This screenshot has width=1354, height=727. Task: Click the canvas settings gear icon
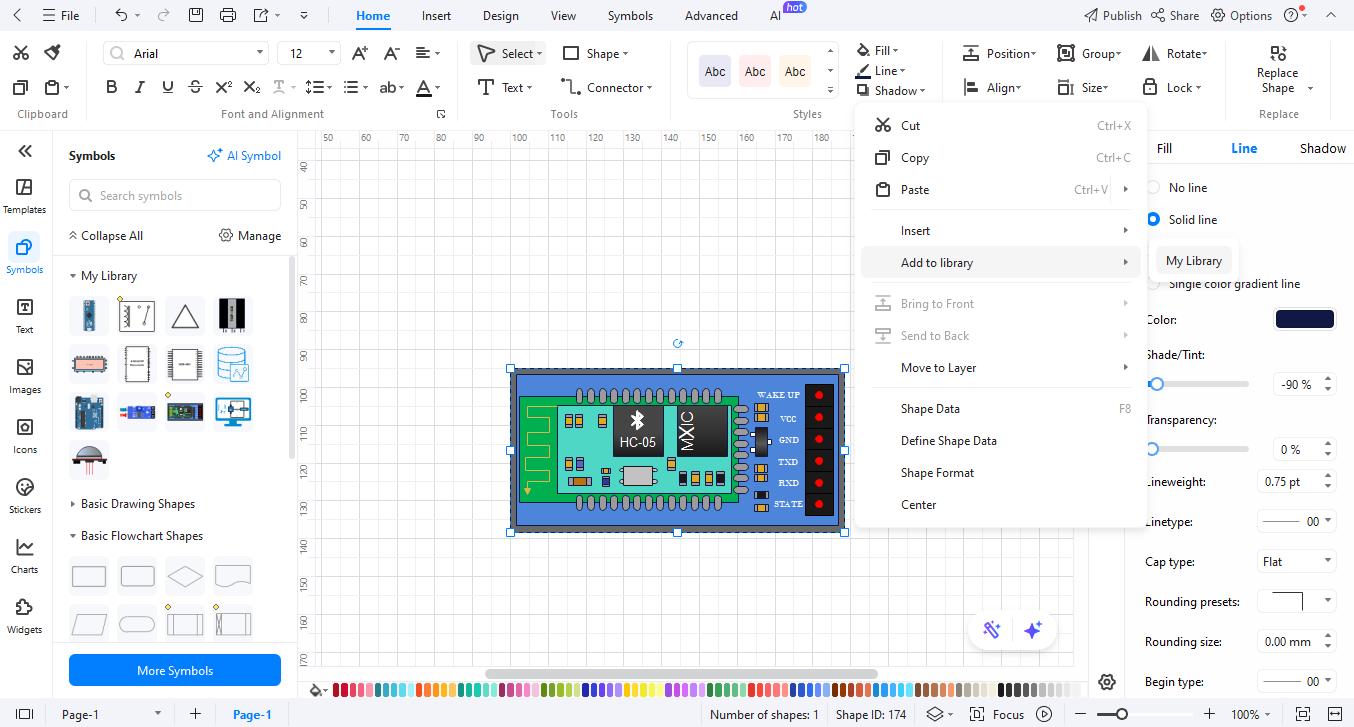pyautogui.click(x=1107, y=682)
